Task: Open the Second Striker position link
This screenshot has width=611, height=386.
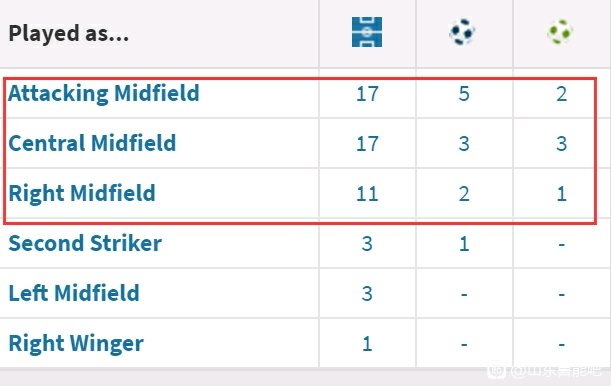Action: coord(85,243)
